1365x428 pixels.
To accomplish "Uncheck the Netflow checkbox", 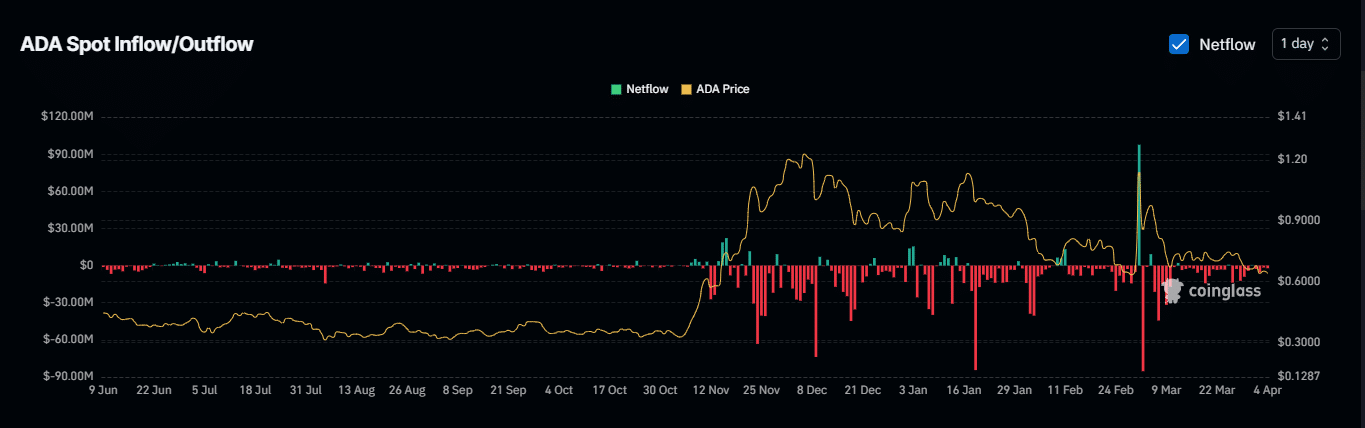I will [x=1179, y=44].
